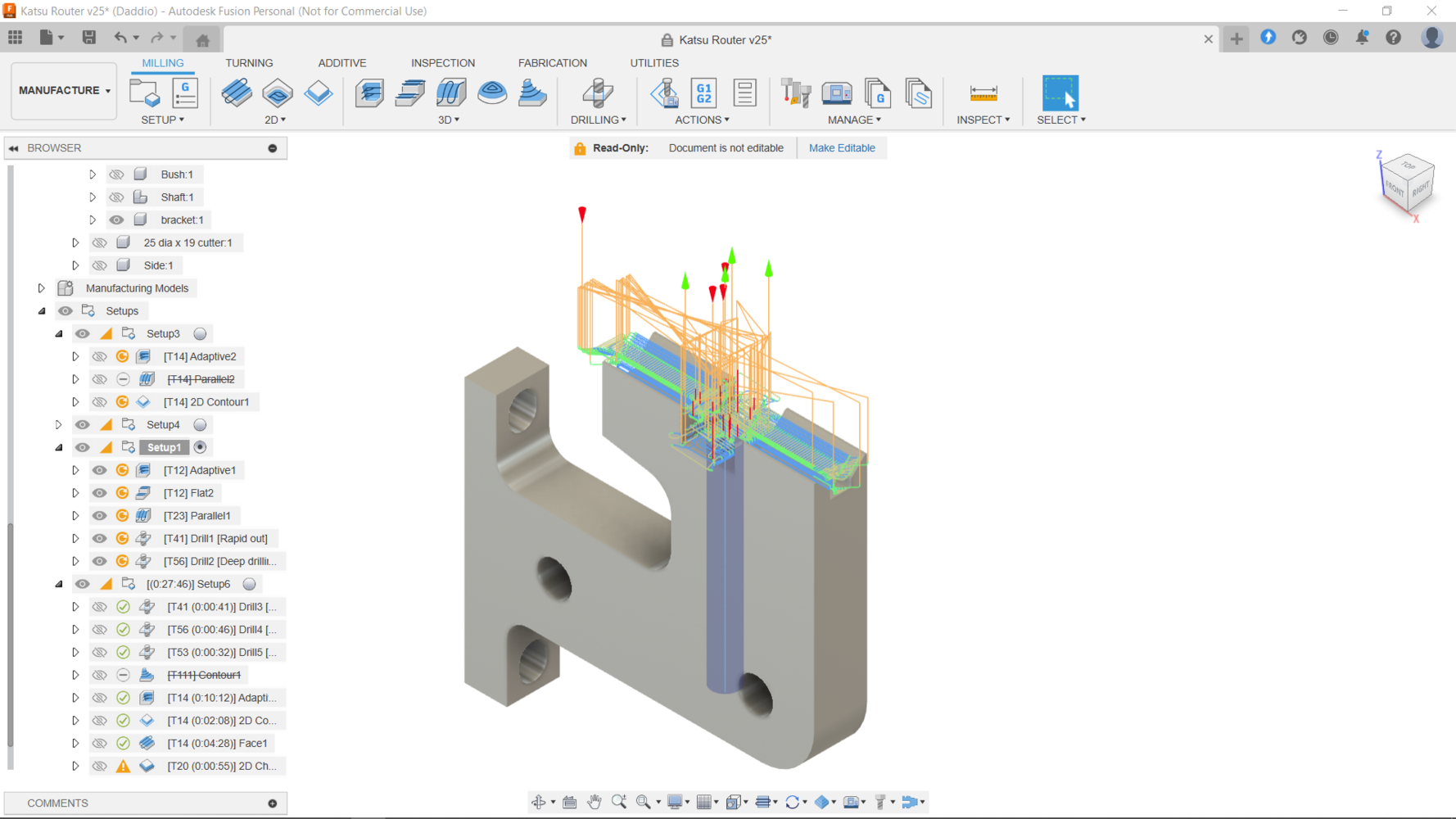Open the Machine Library icon

tap(837, 93)
